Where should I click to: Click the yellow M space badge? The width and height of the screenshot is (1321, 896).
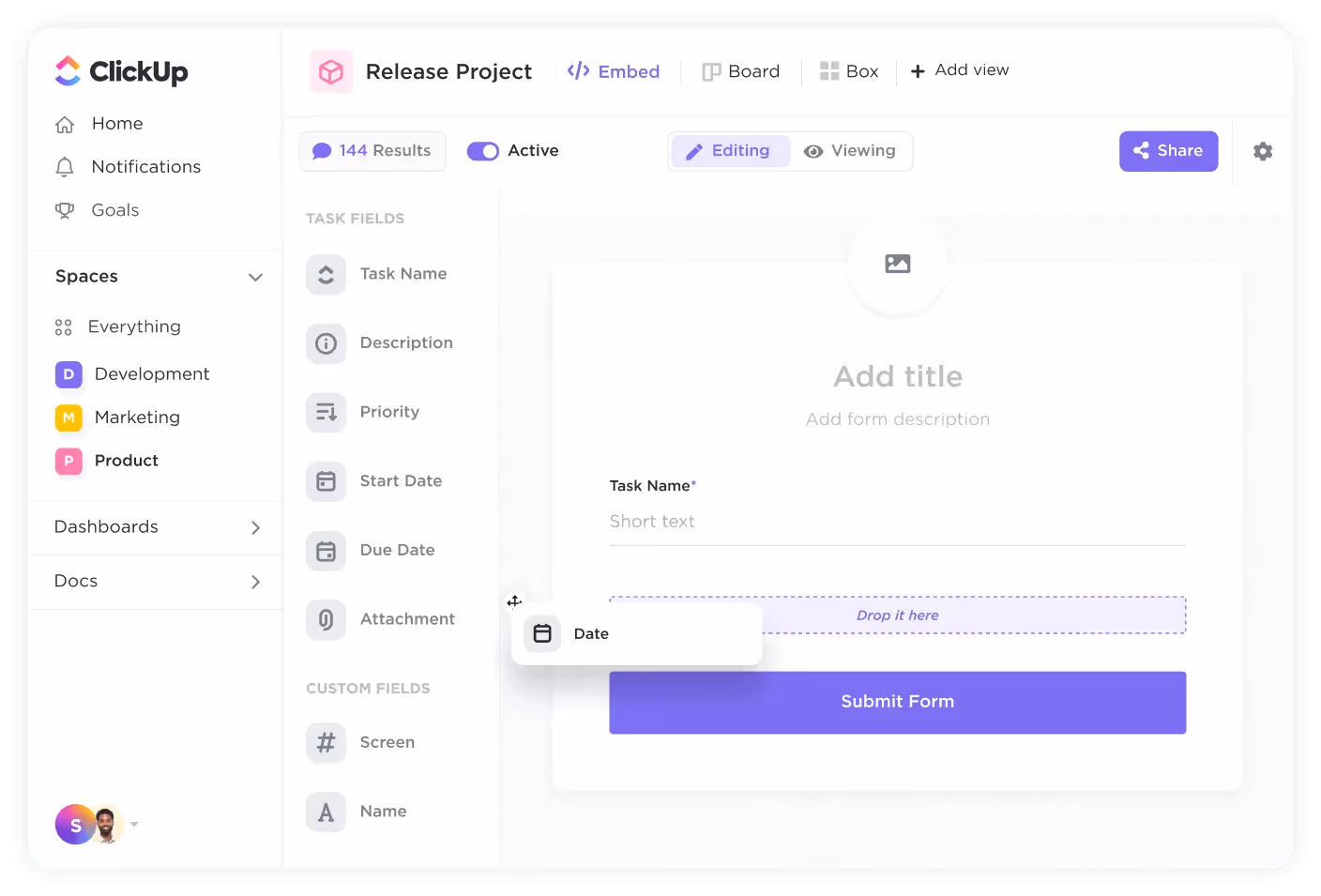[68, 418]
